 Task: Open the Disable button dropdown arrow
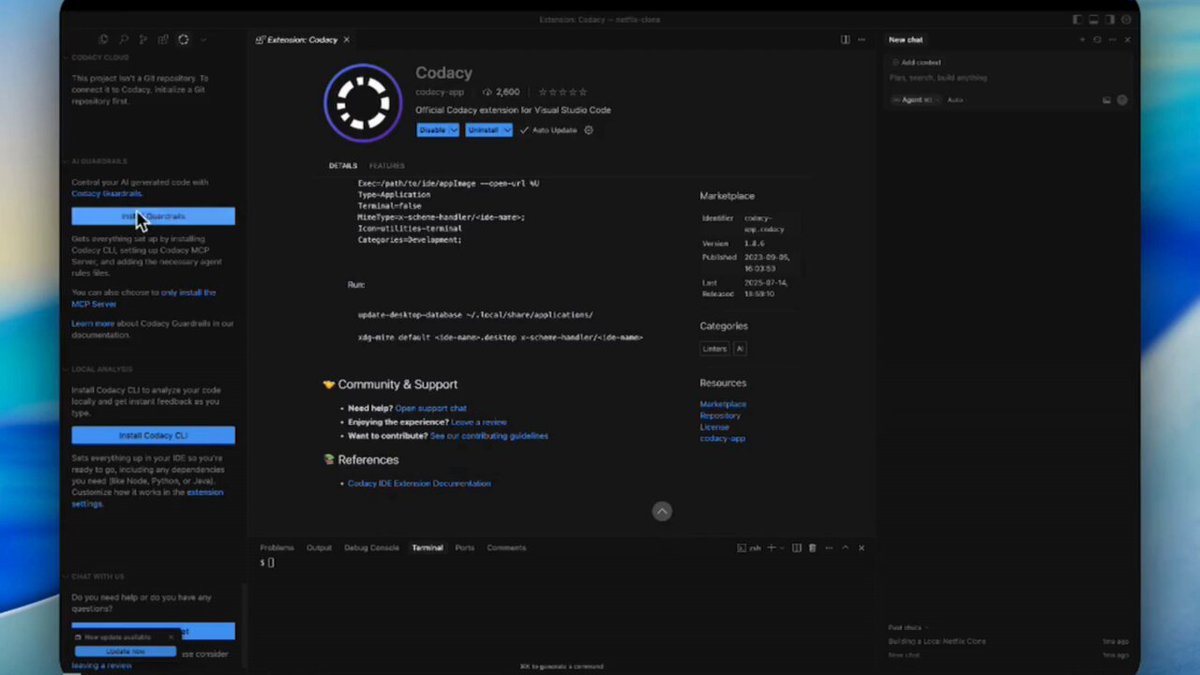pos(454,130)
